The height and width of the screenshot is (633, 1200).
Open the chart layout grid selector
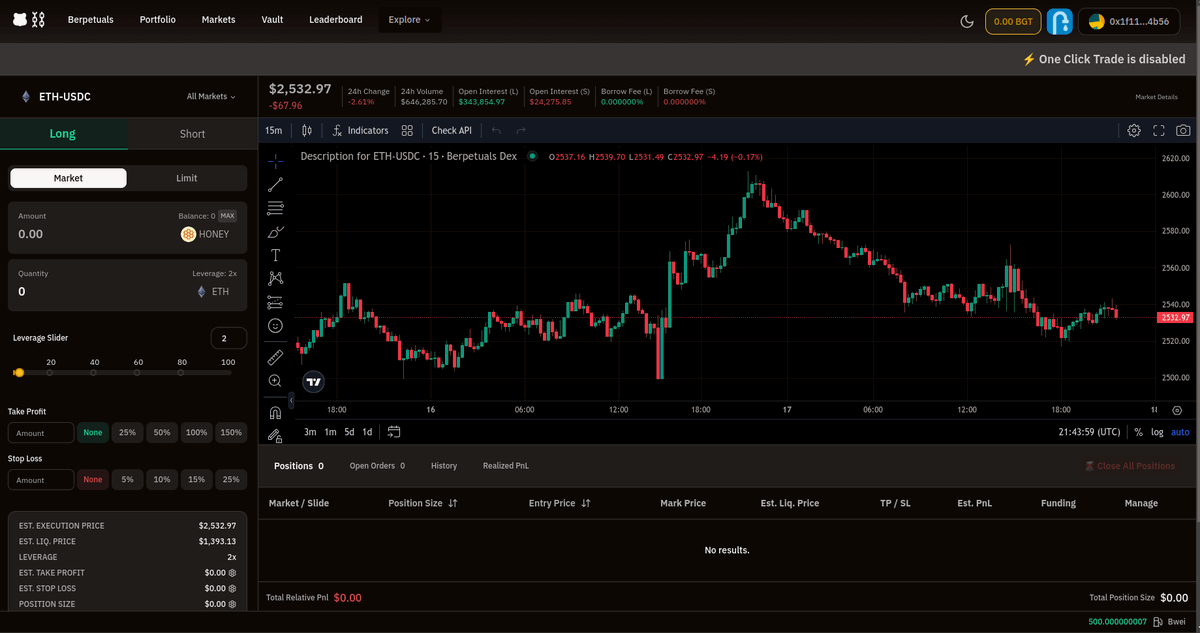tap(407, 130)
